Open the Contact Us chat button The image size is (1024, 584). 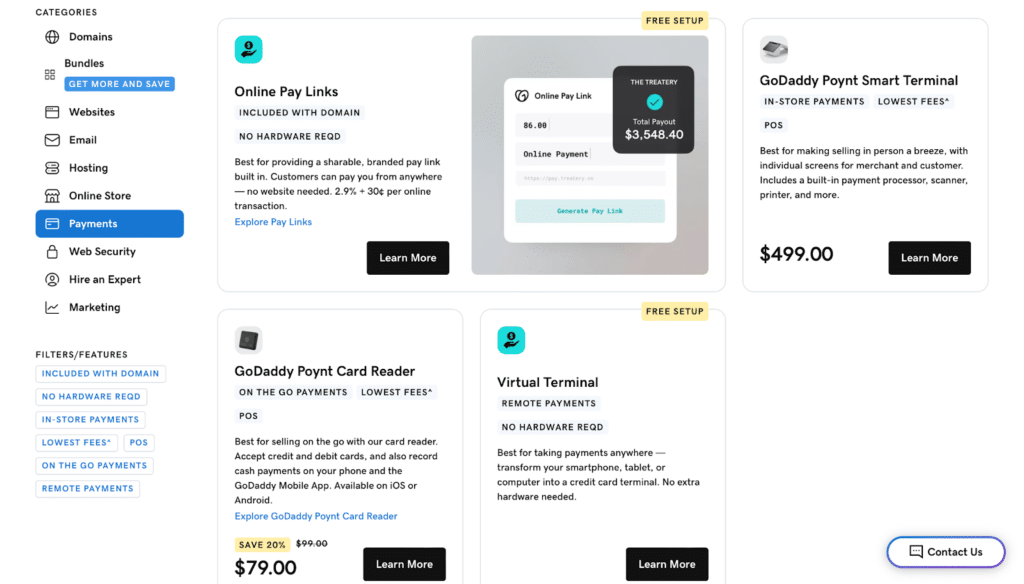945,552
